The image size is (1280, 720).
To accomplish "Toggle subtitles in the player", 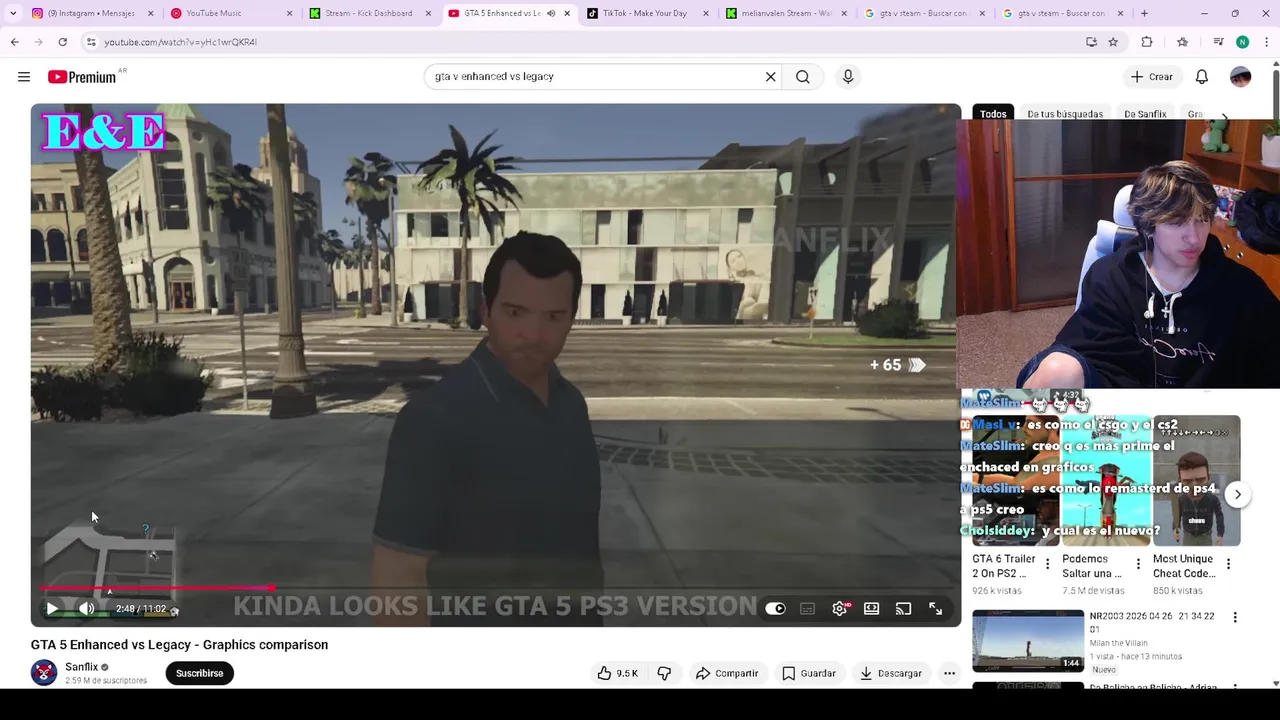I will coord(807,608).
